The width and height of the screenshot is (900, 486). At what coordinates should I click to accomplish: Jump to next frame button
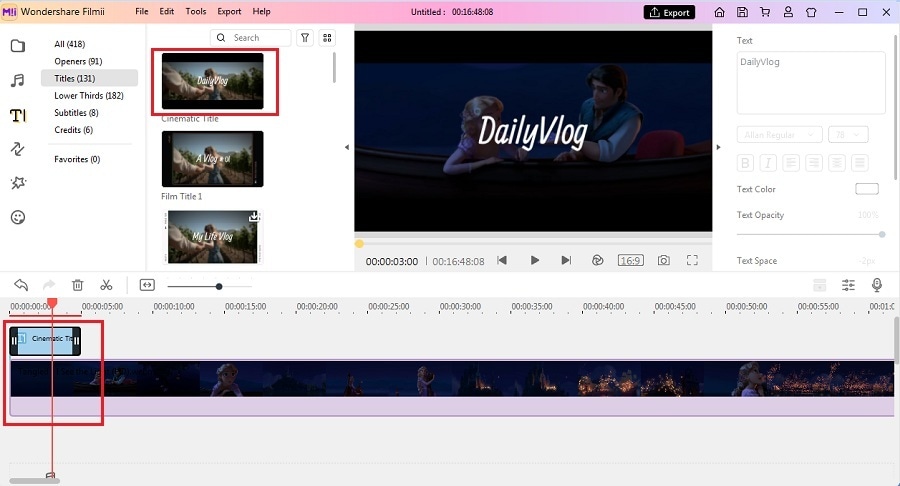point(566,261)
